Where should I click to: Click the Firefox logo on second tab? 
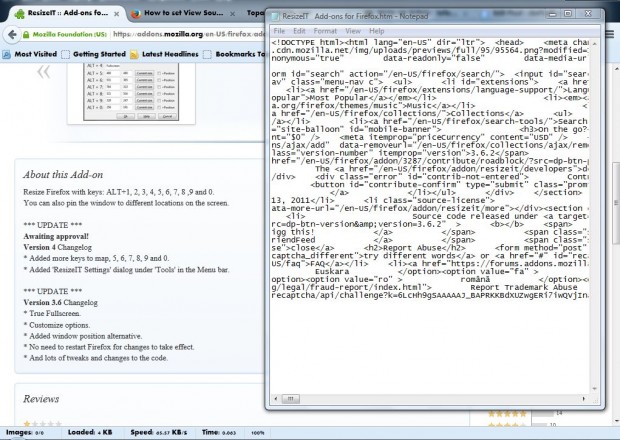click(x=136, y=14)
